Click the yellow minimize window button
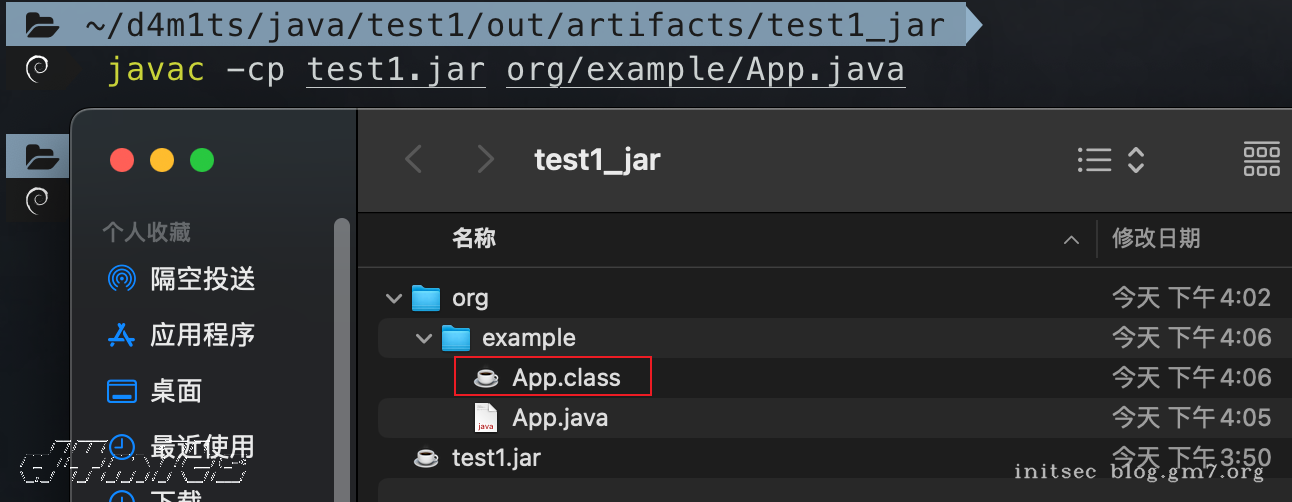1292x502 pixels. point(162,160)
